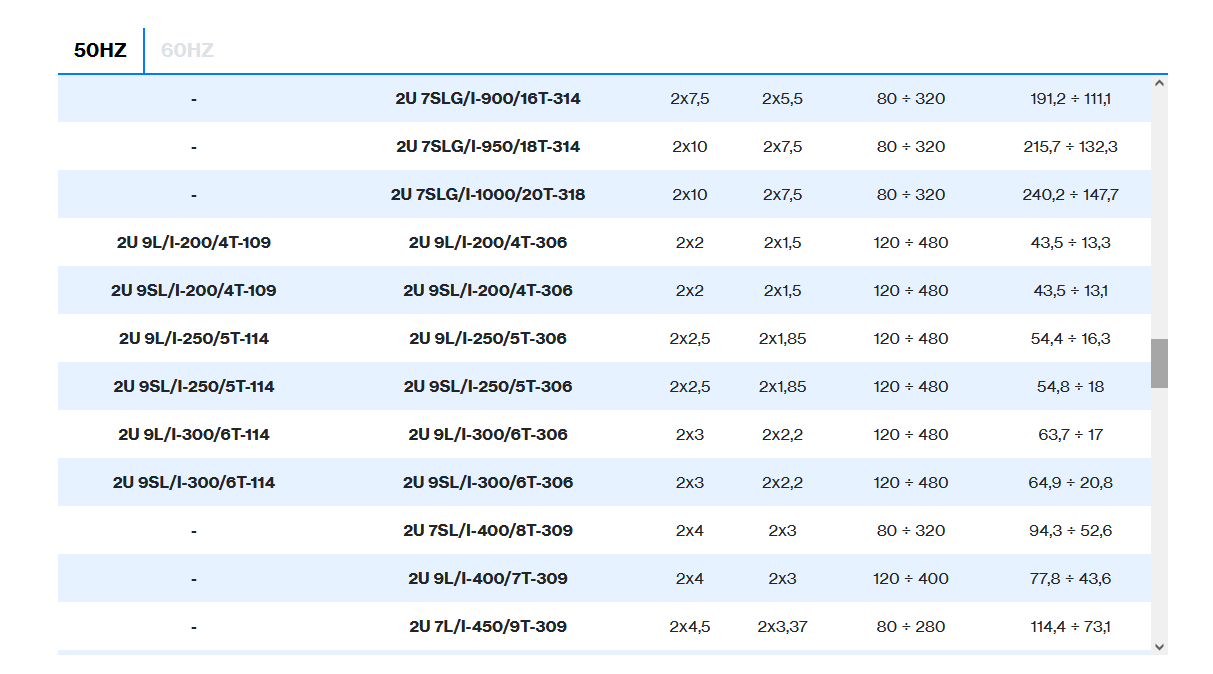Click the 94,3 ÷ 52,6 value cell
The height and width of the screenshot is (674, 1213).
1070,531
